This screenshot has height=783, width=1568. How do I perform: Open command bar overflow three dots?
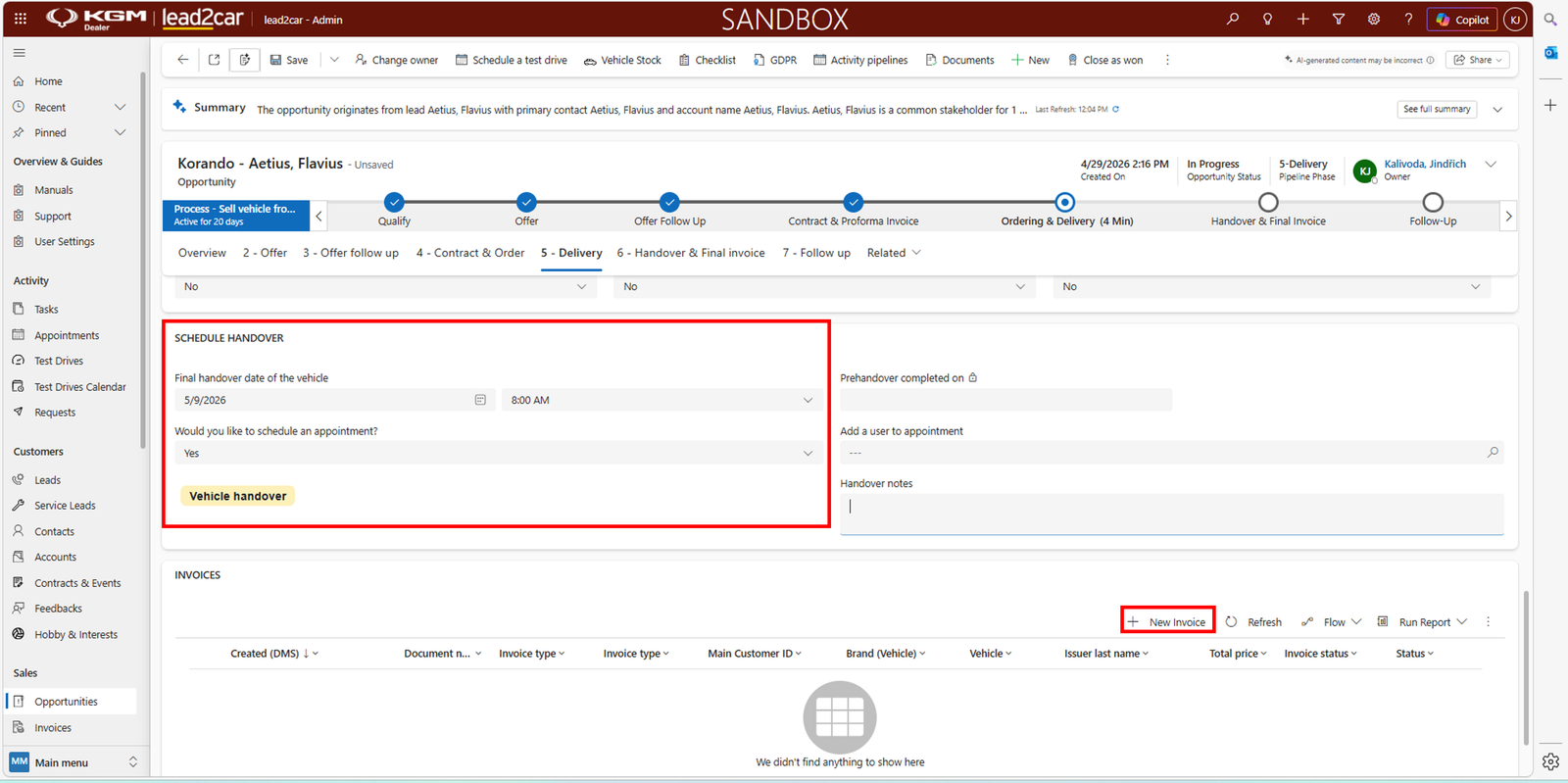click(x=1166, y=60)
